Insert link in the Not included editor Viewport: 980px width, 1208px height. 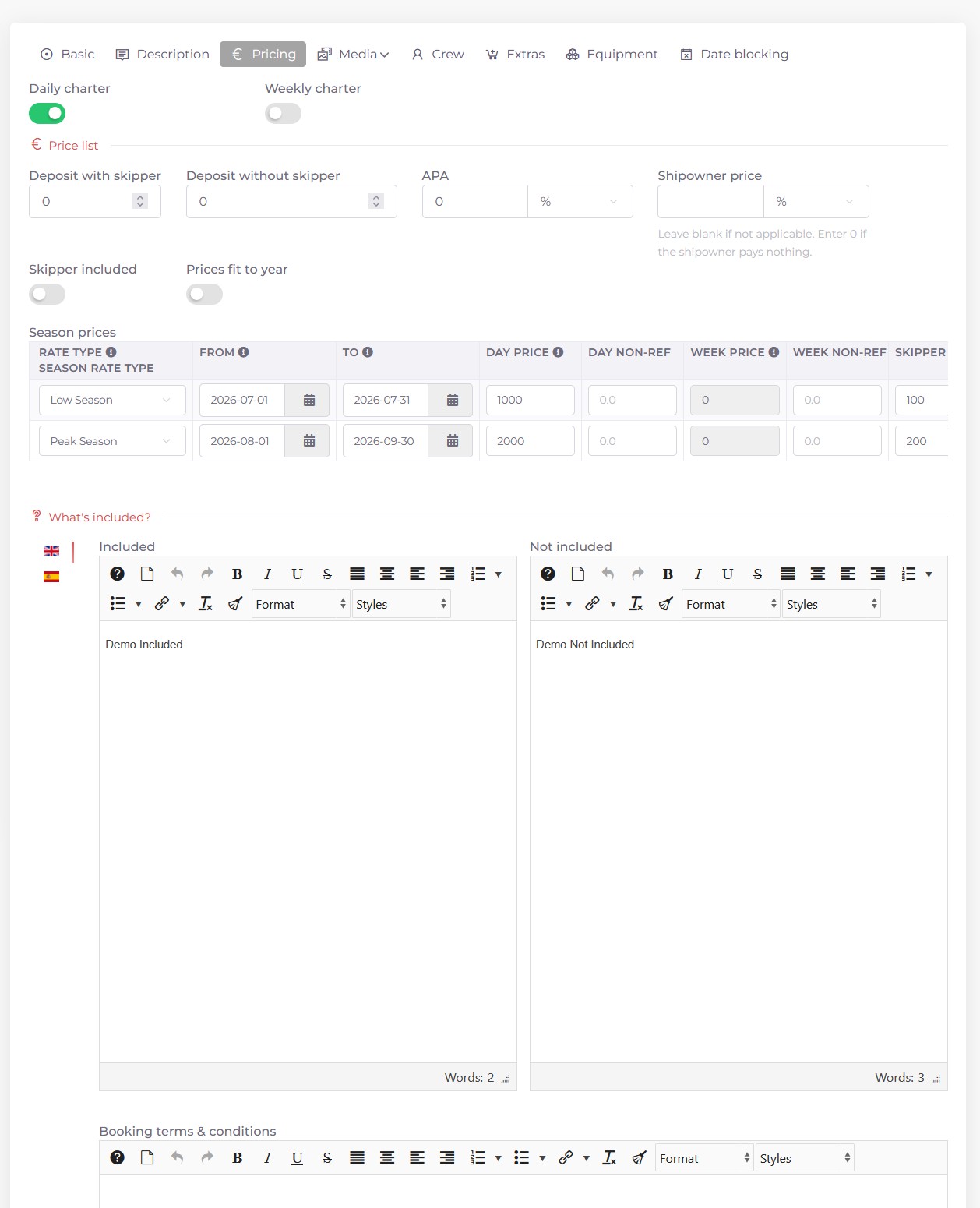coord(593,604)
